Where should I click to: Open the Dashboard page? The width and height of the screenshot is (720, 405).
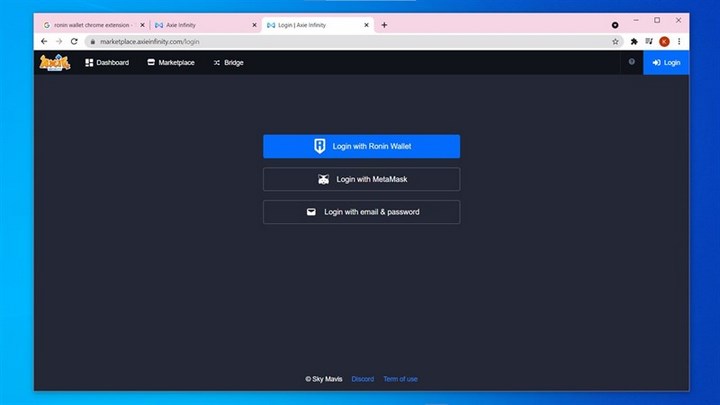click(107, 63)
